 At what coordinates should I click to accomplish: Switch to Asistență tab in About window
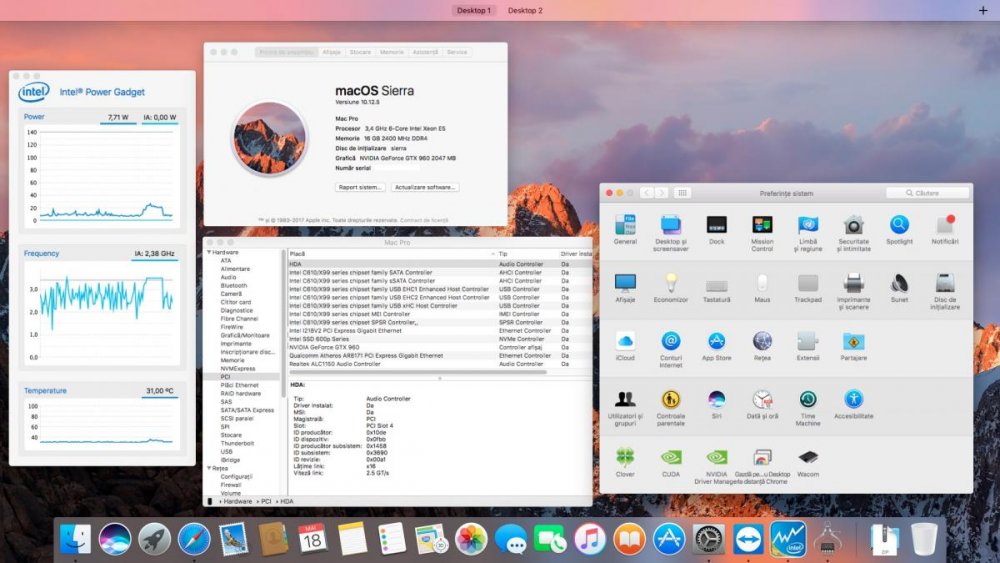(x=425, y=52)
